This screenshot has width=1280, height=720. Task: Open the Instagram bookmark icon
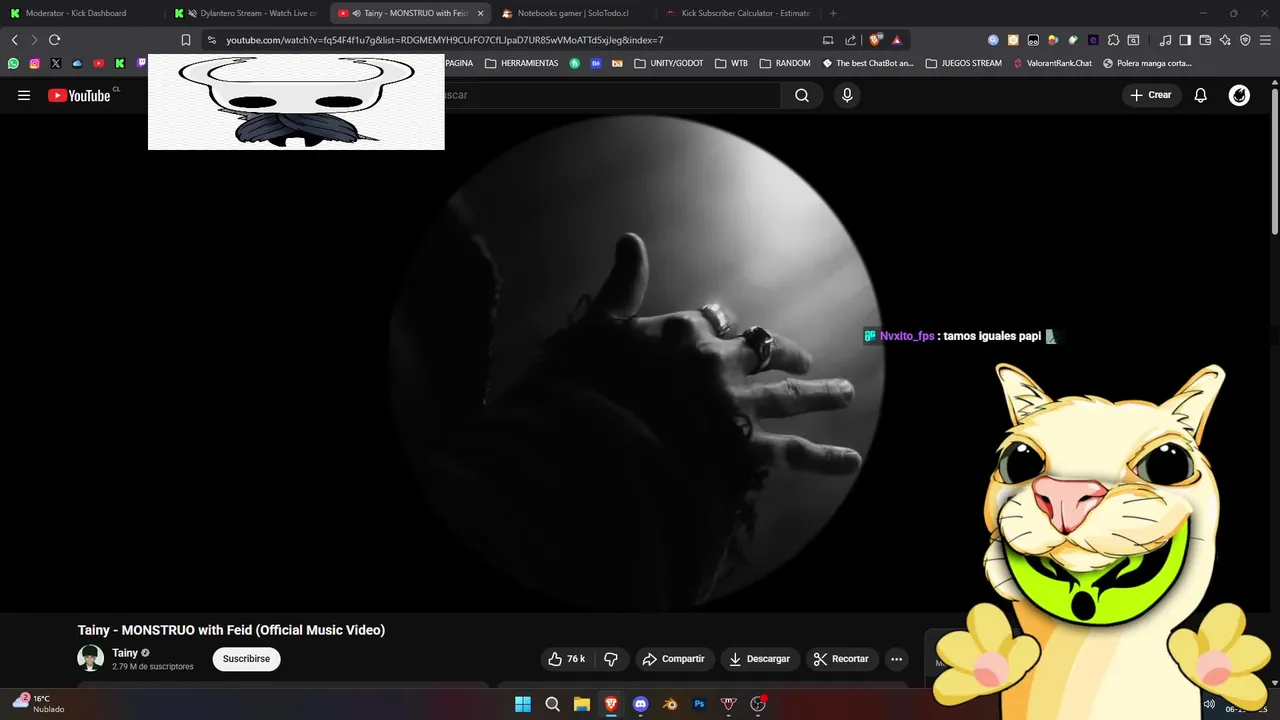point(34,63)
